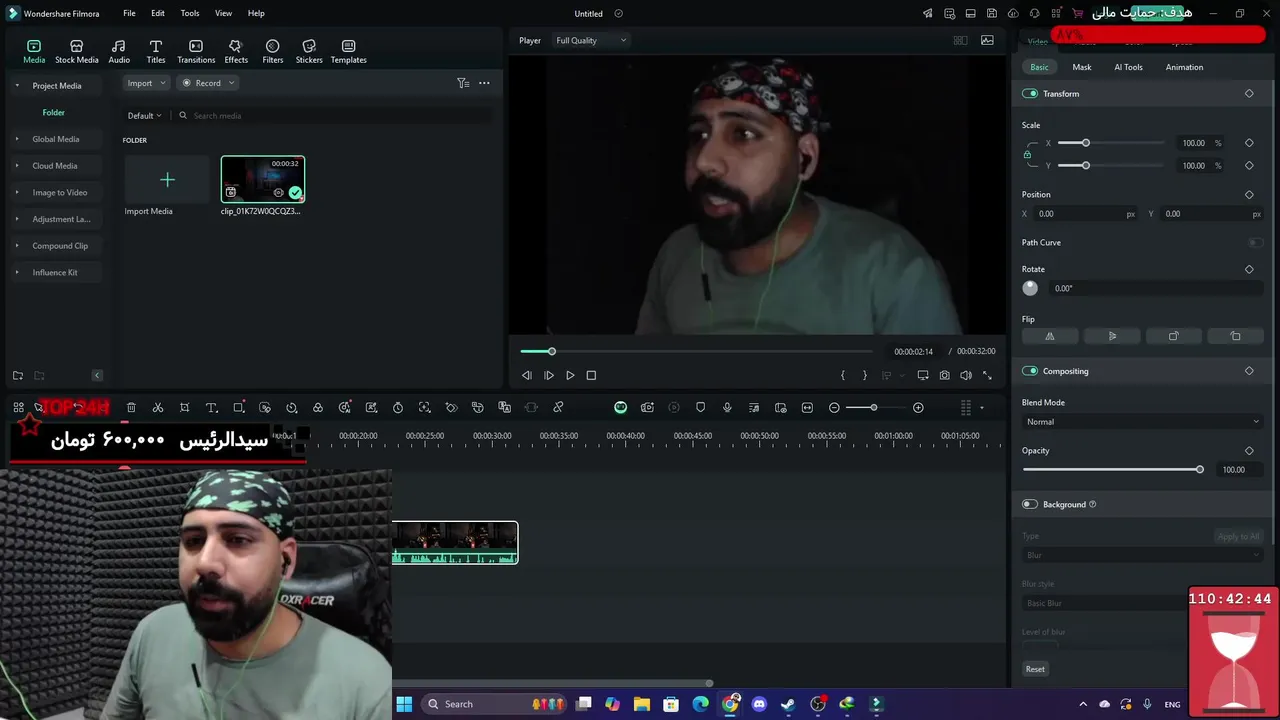This screenshot has width=1280, height=720.
Task: Click the Opacity slider handle
Action: pos(1200,470)
